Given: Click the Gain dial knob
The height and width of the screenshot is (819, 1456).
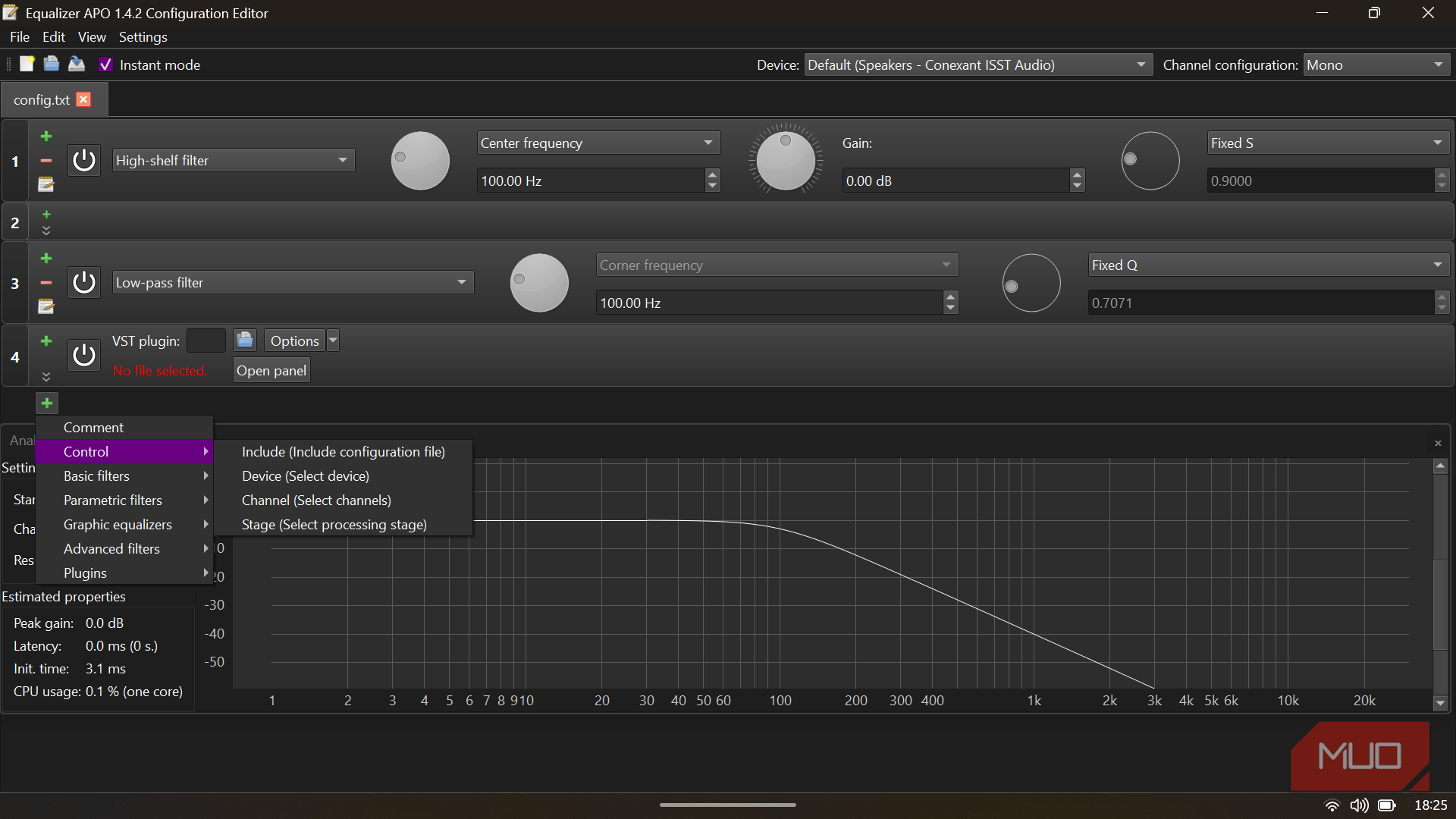Looking at the screenshot, I should pos(786,161).
